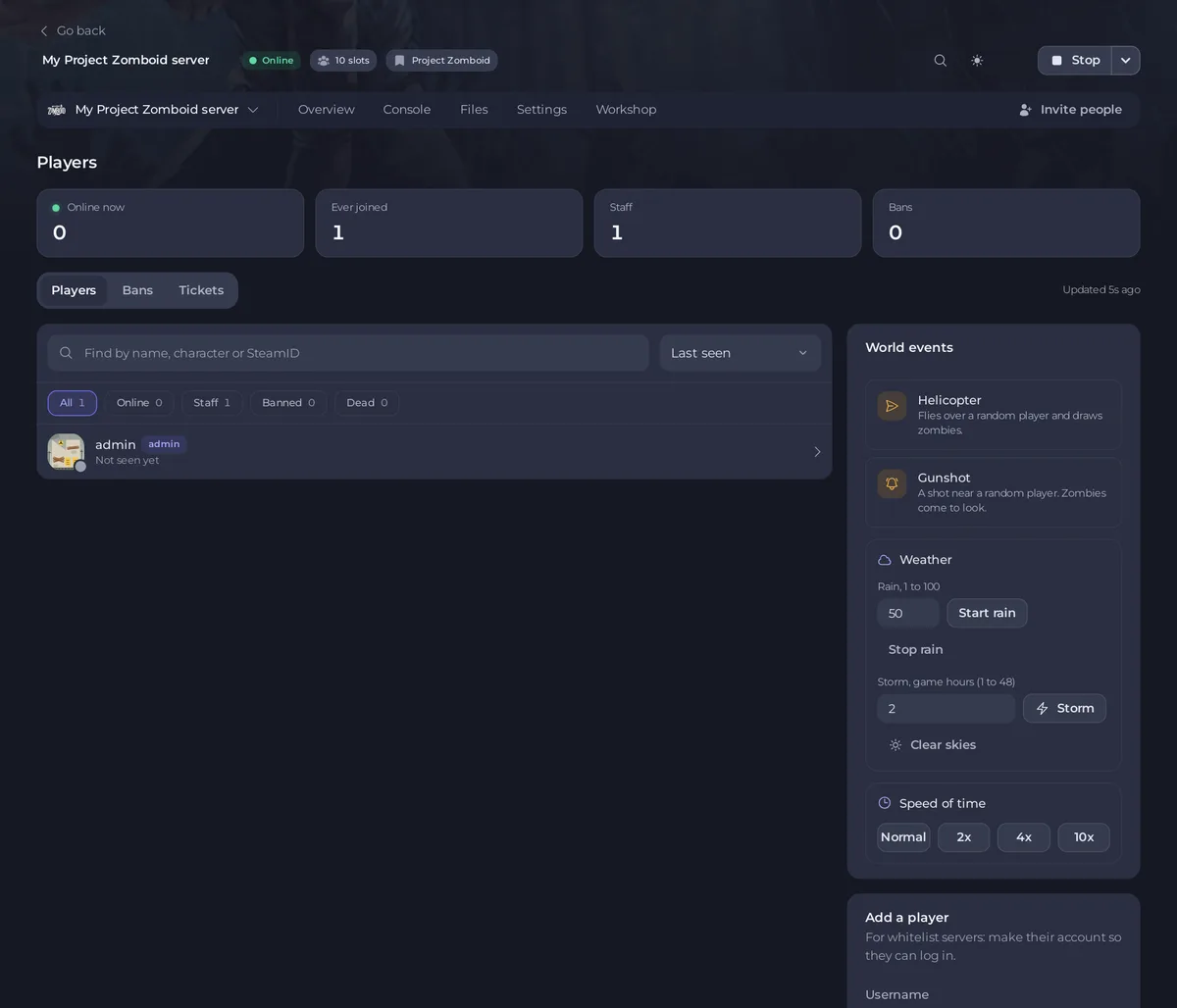Open the Console tab
Viewport: 1177px width, 1008px height.
(407, 110)
